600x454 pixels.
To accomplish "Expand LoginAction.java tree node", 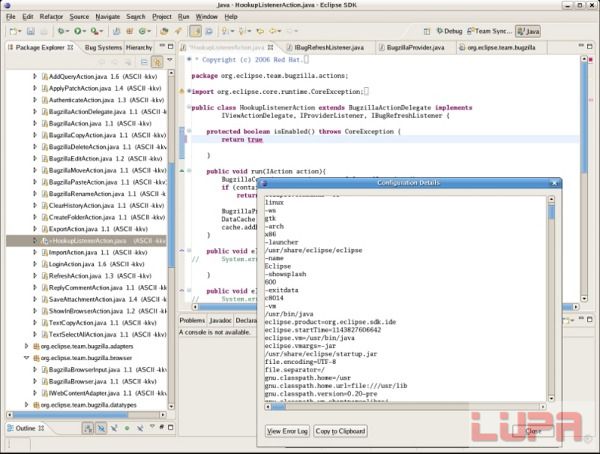I will point(35,264).
